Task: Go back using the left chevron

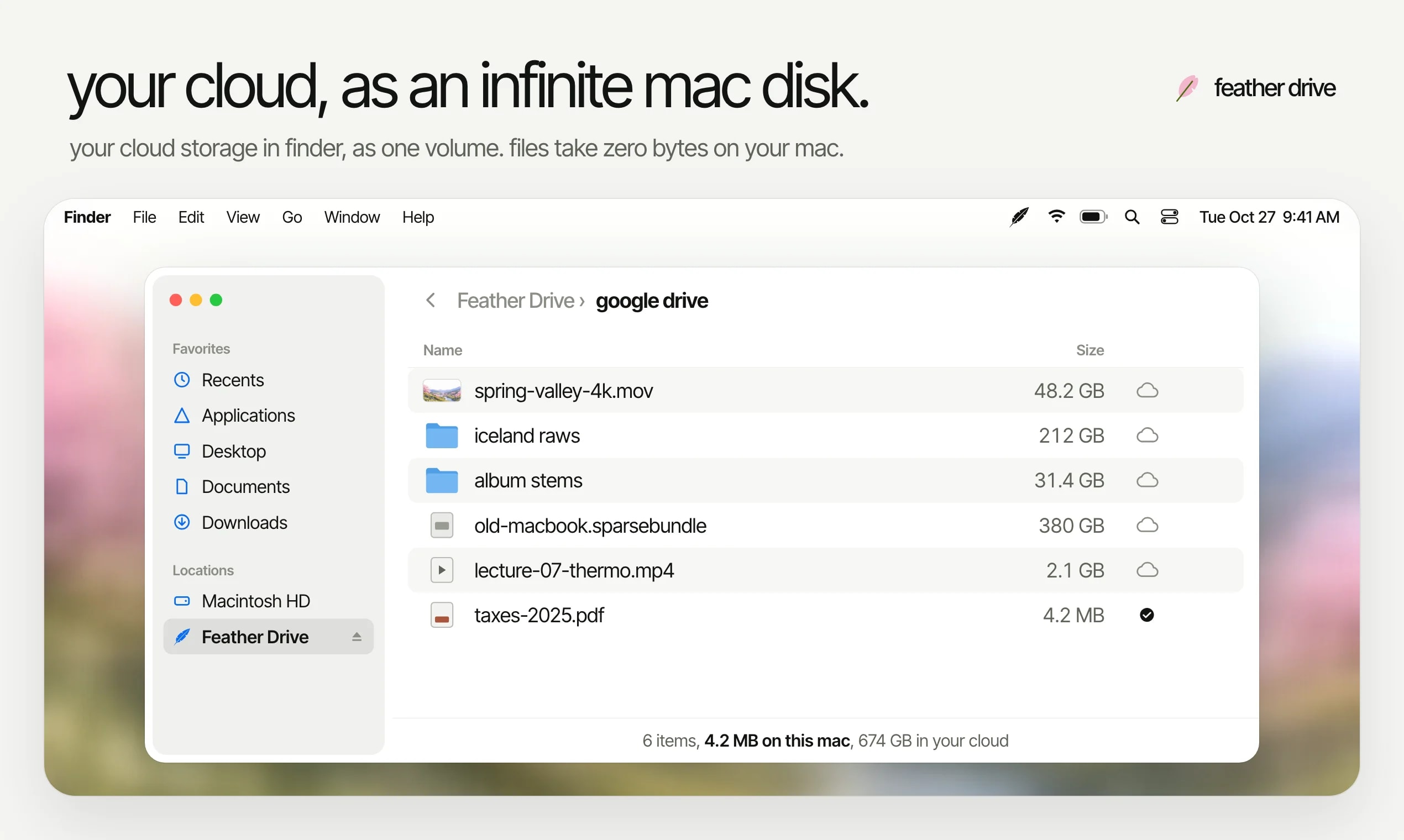Action: (x=431, y=300)
